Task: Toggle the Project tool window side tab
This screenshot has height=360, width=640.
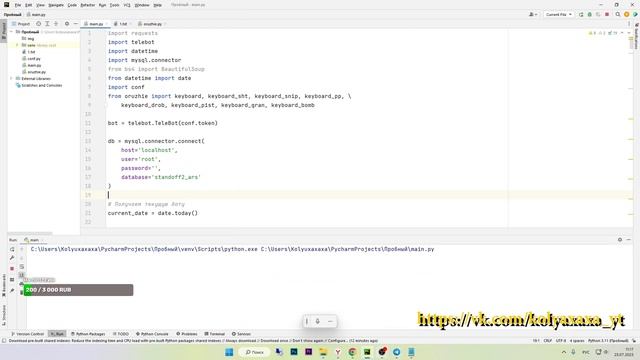Action: (4, 32)
